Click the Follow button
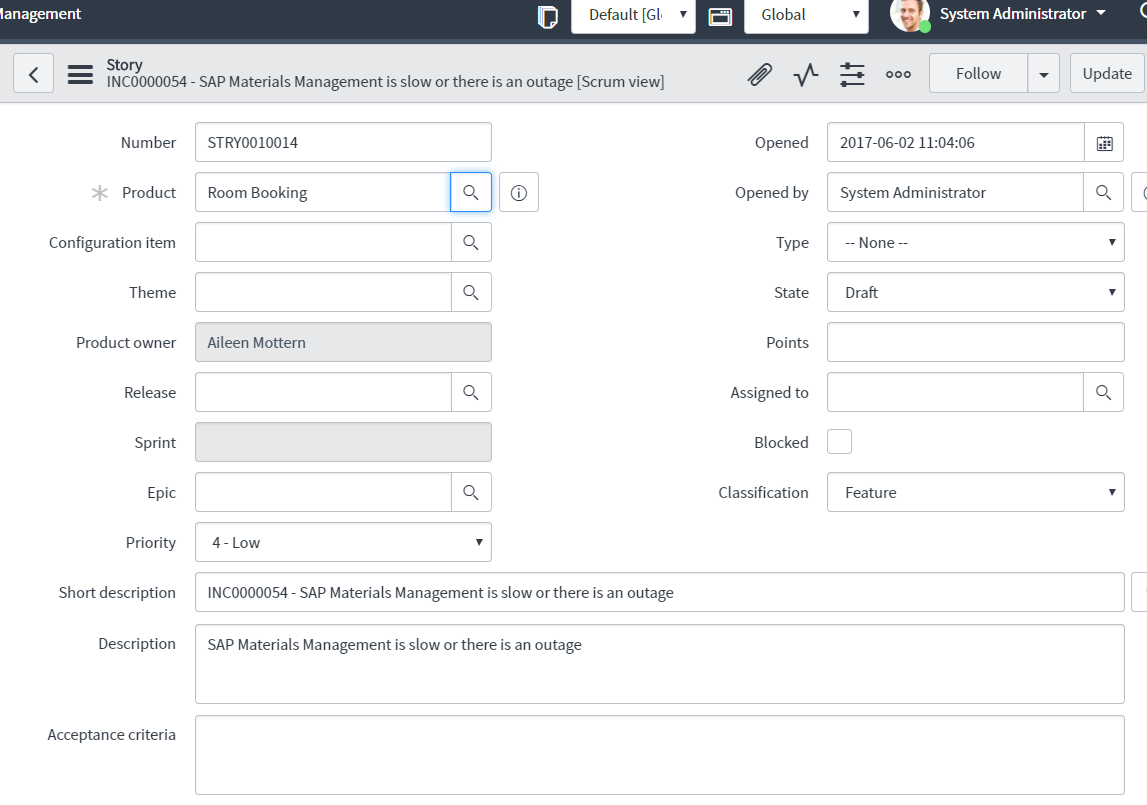The image size is (1147, 805). (978, 73)
